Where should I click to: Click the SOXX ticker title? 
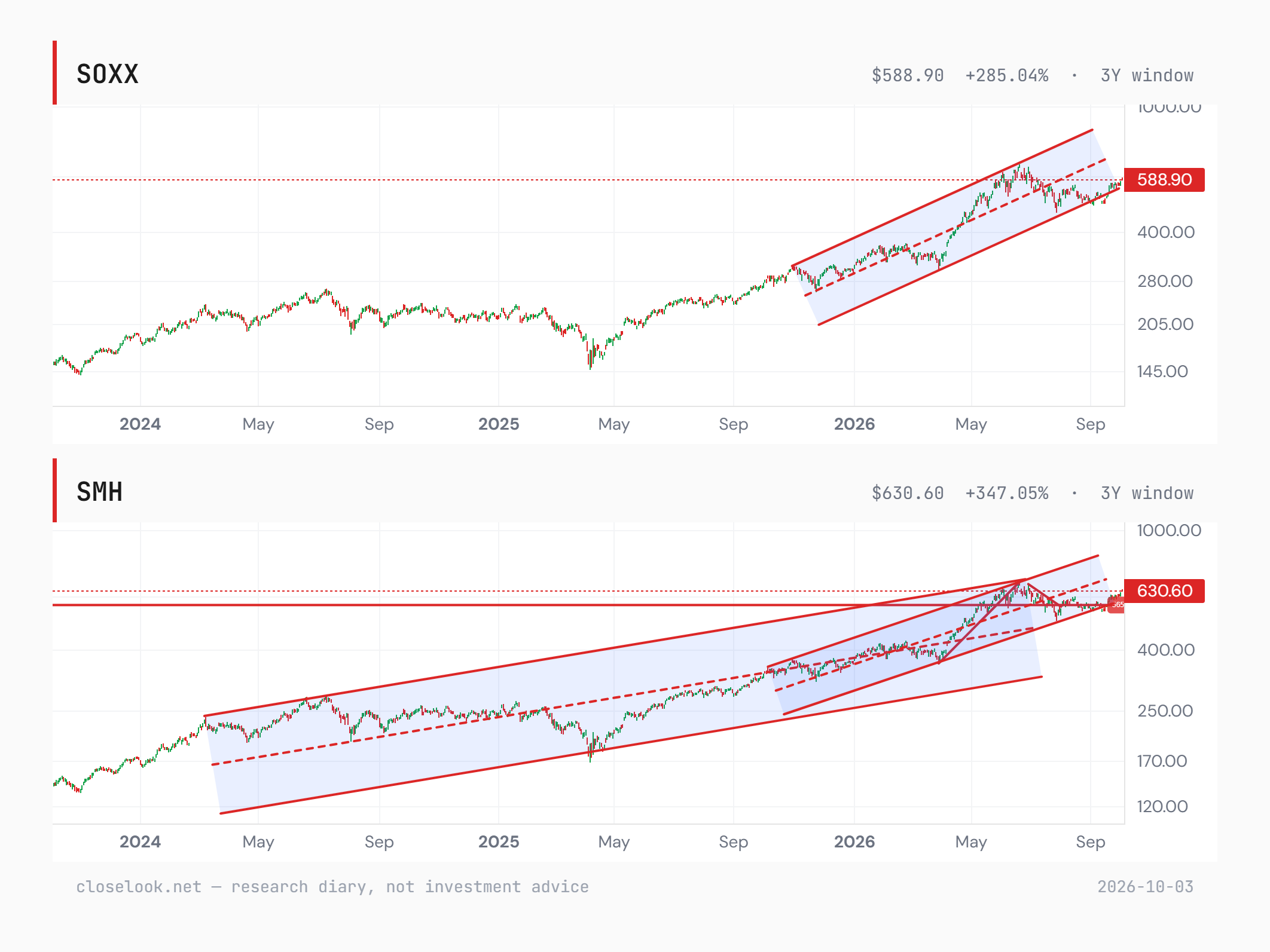[108, 75]
